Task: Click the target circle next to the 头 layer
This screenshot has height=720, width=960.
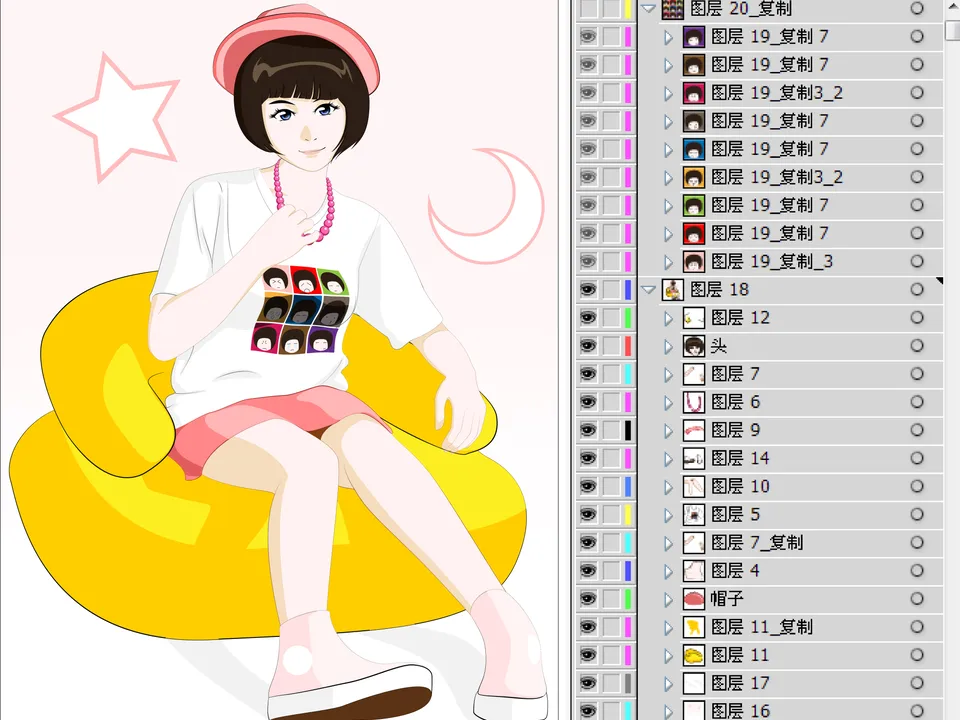Action: tap(917, 345)
